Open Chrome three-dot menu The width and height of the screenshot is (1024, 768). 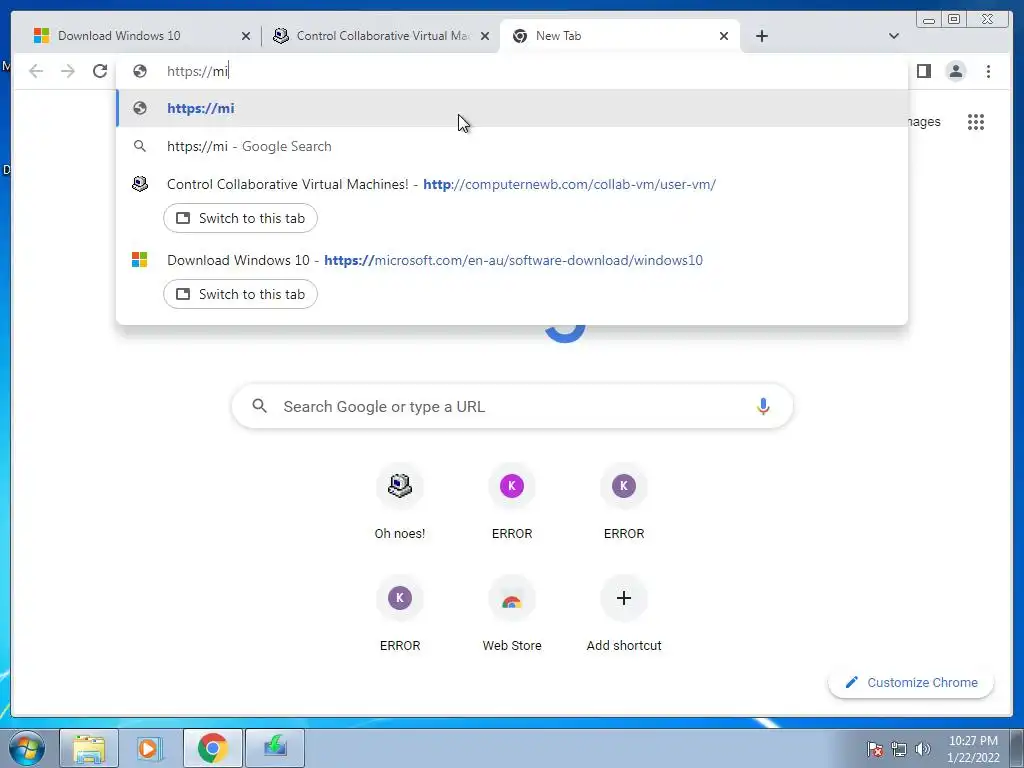click(988, 71)
